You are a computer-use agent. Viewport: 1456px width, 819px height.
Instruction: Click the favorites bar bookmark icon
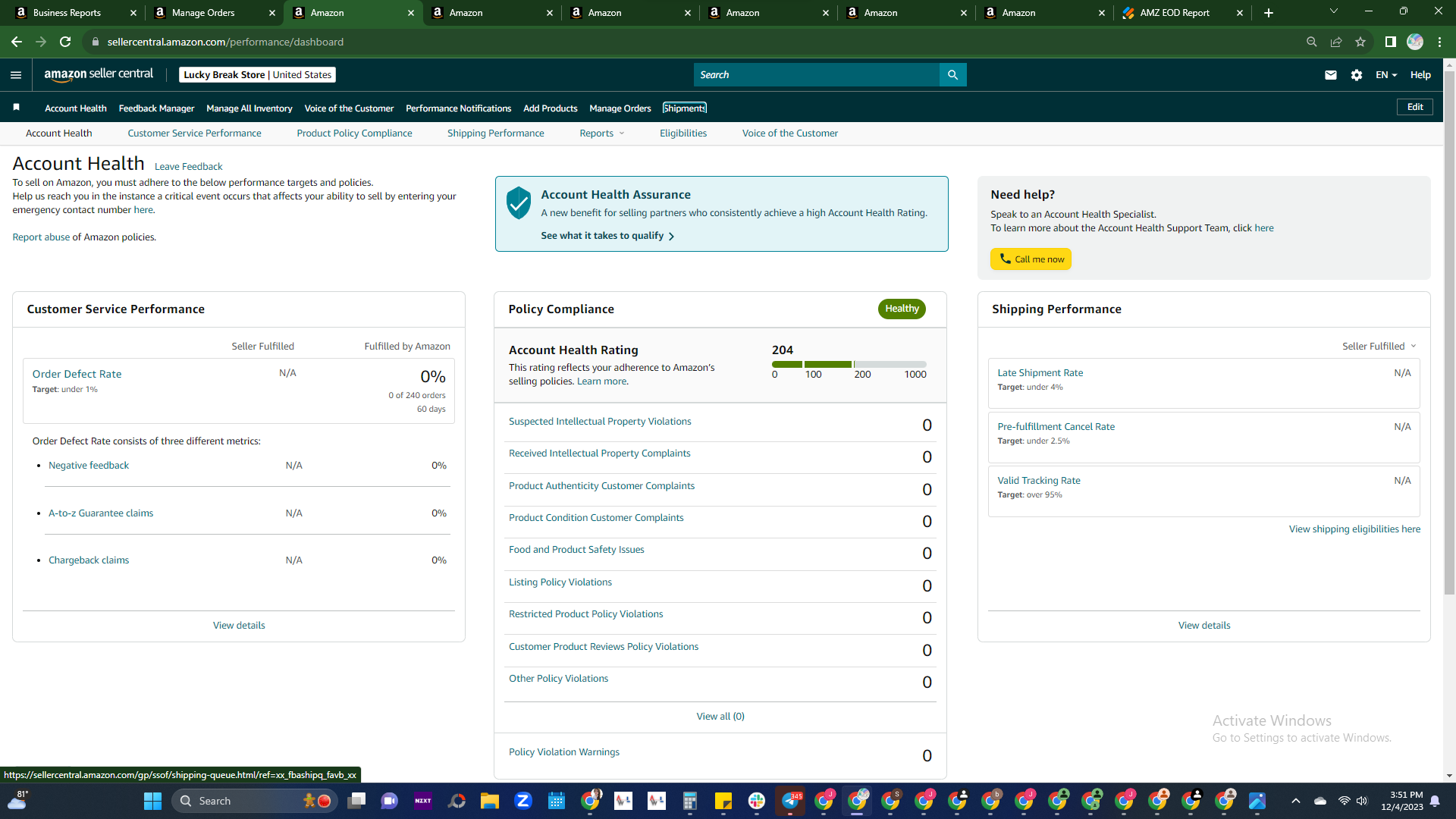pos(17,108)
